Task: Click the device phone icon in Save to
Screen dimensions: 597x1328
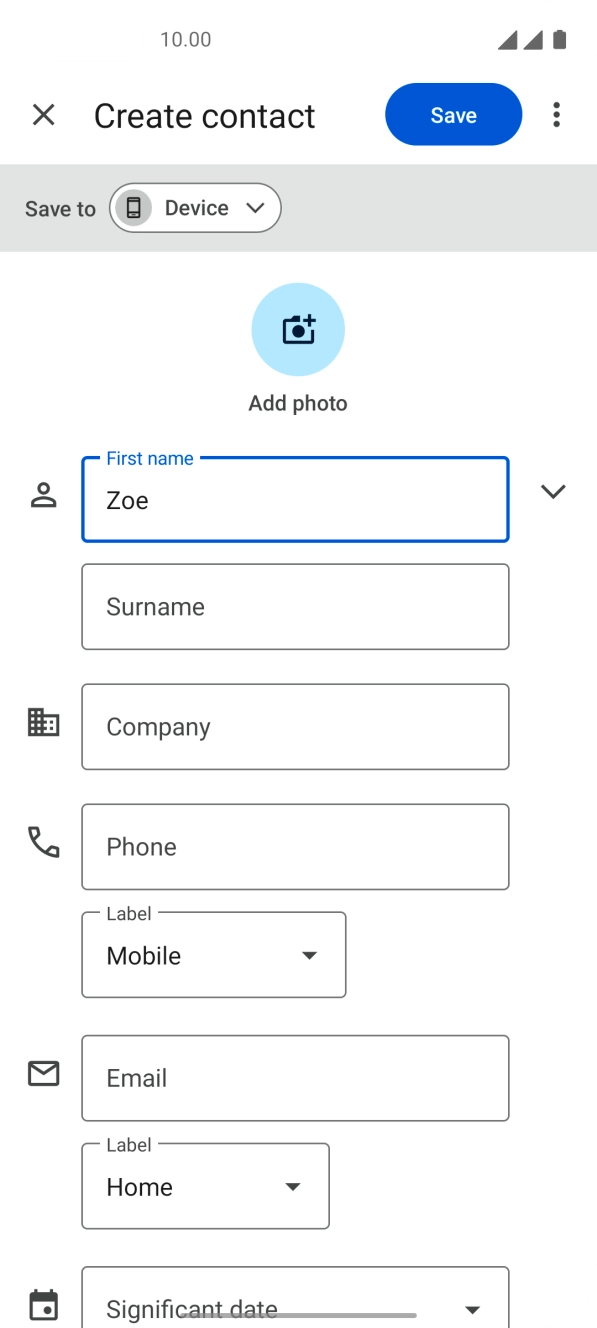Action: point(134,207)
